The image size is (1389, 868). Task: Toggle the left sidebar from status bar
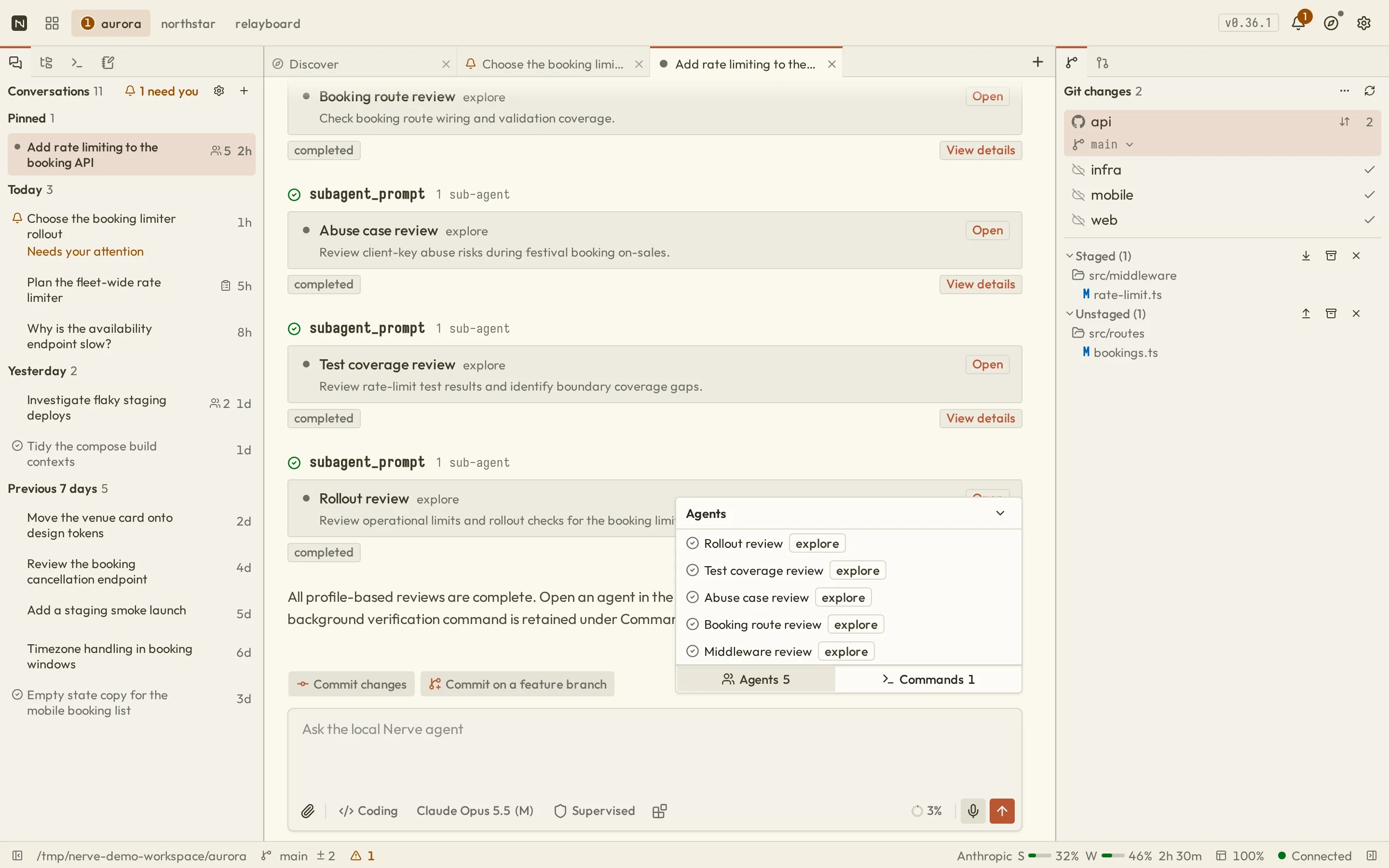click(17, 855)
